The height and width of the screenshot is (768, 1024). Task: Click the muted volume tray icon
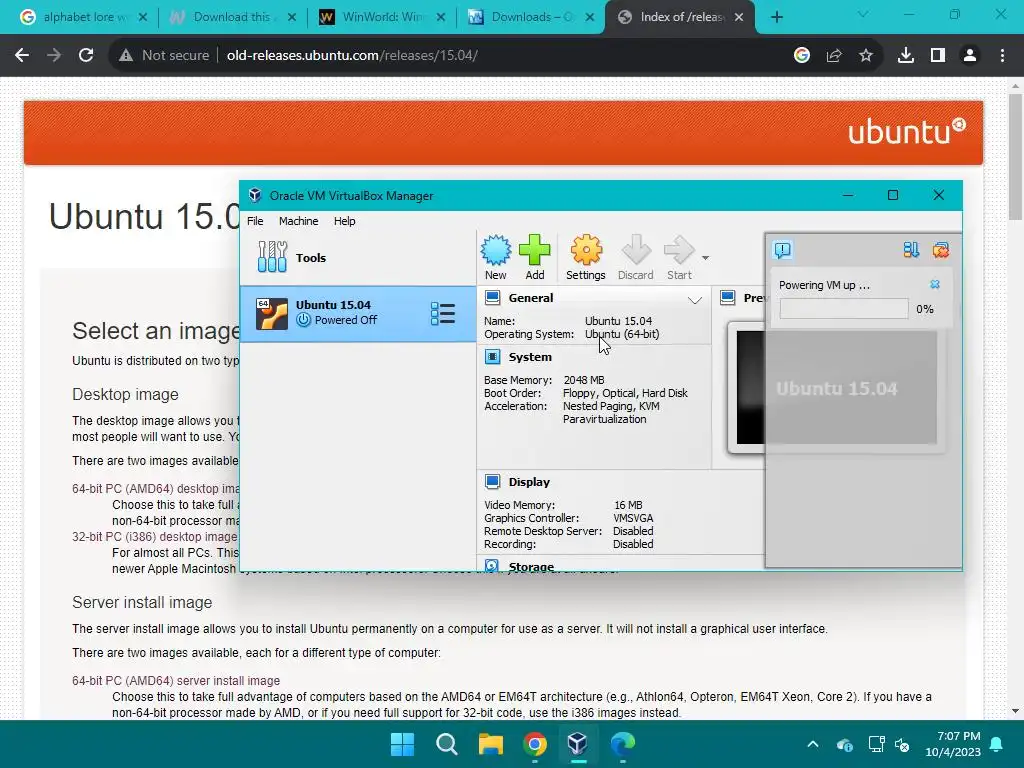click(902, 744)
